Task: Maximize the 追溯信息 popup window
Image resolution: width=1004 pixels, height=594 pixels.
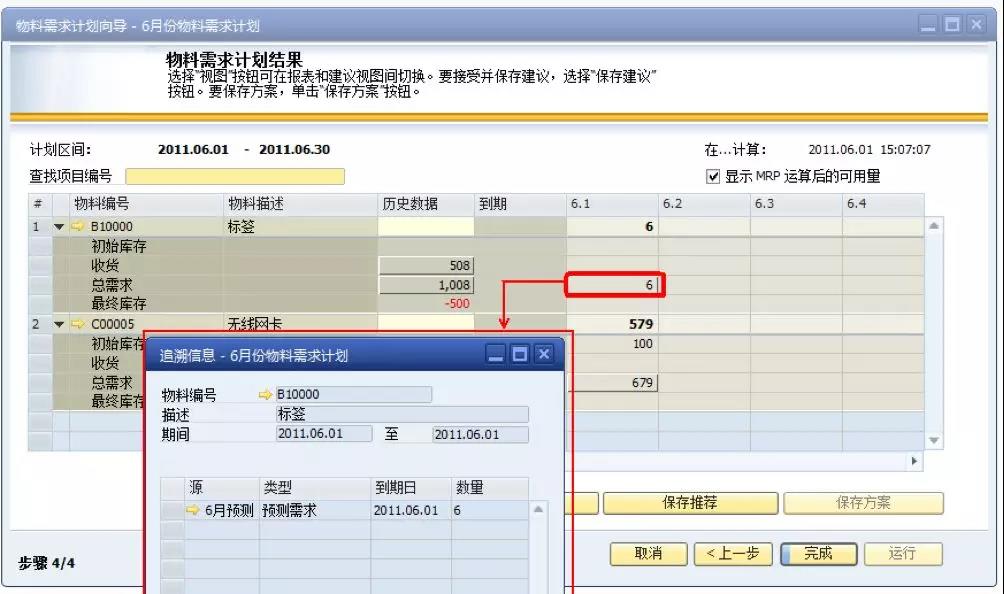Action: pos(520,354)
